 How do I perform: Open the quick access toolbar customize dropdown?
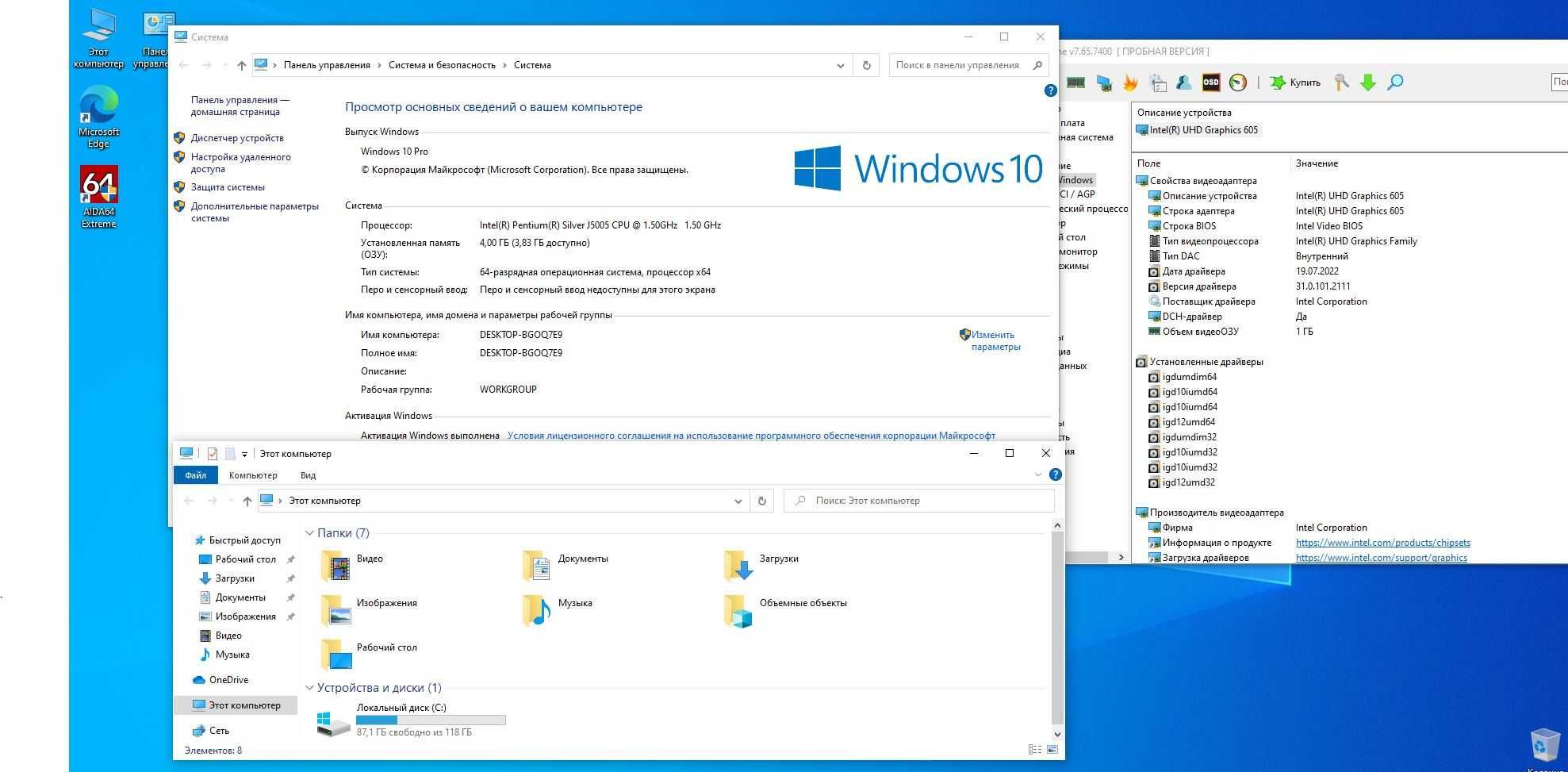244,454
